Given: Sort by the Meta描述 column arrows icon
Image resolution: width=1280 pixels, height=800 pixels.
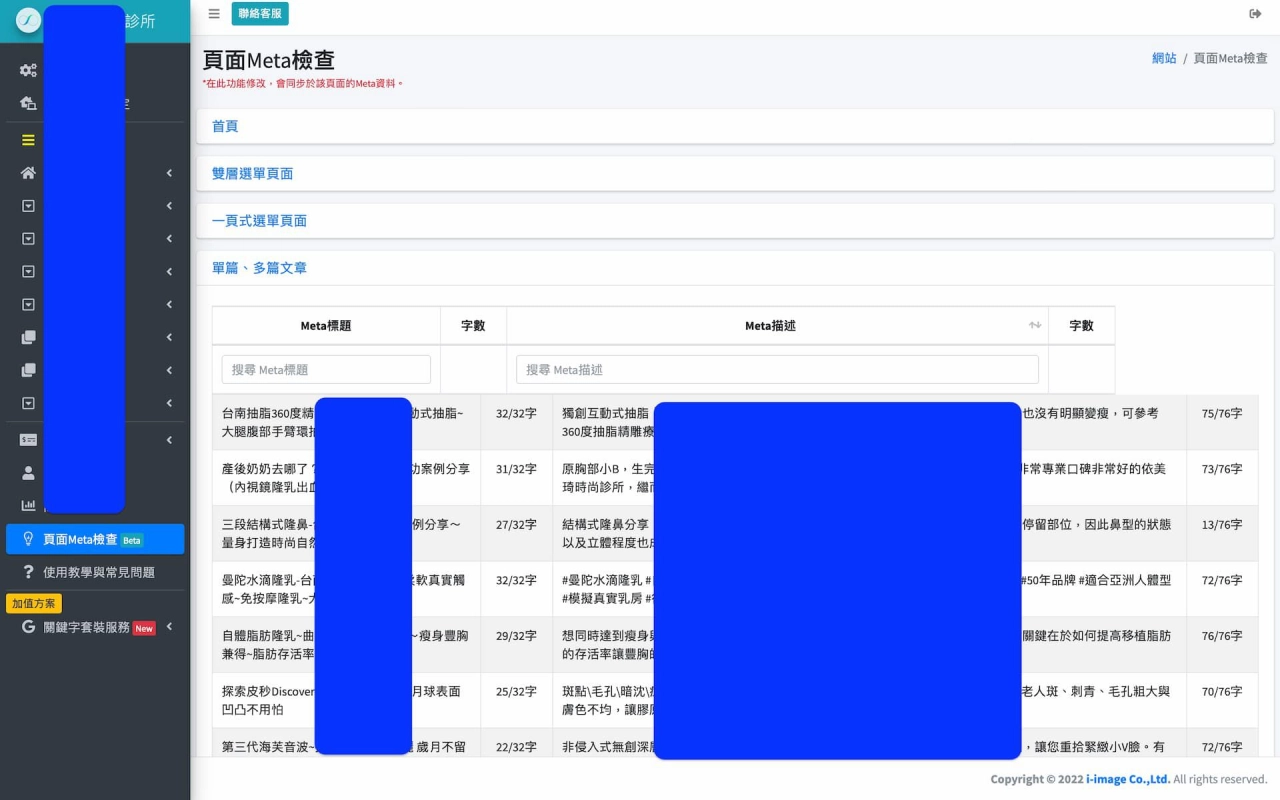Looking at the screenshot, I should pyautogui.click(x=1035, y=326).
